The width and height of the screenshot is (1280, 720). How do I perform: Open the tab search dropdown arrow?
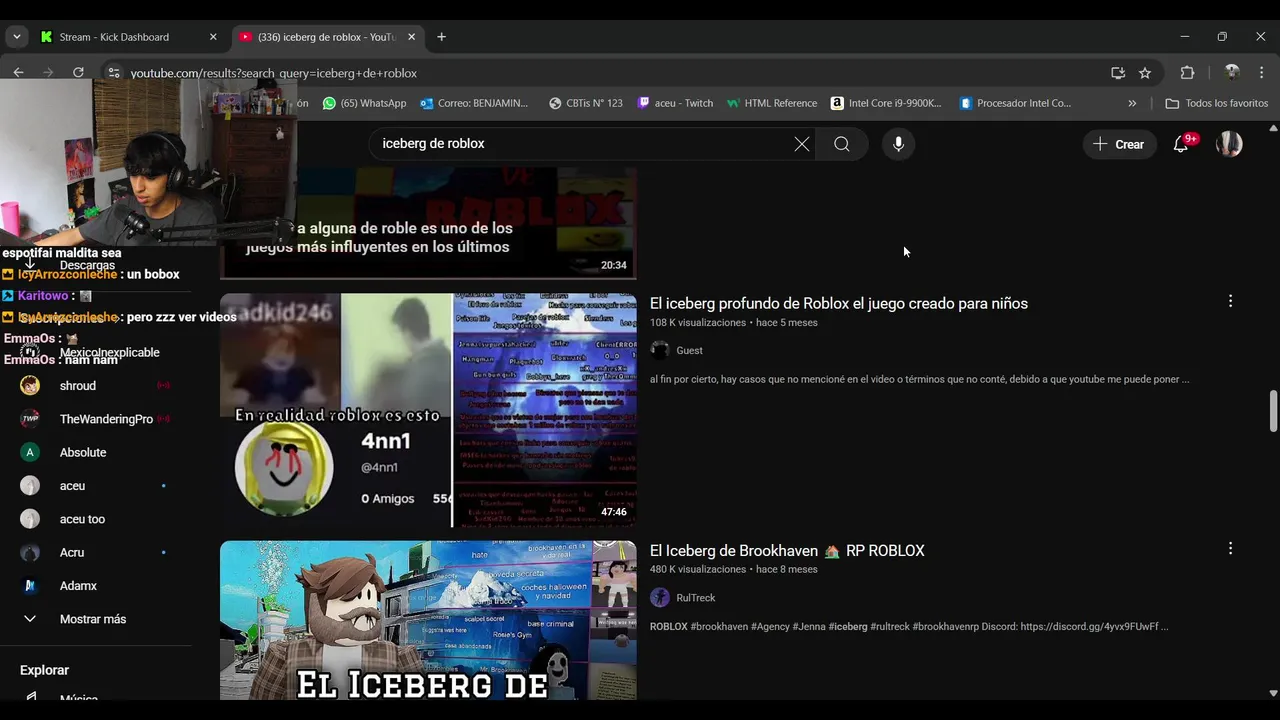click(16, 37)
